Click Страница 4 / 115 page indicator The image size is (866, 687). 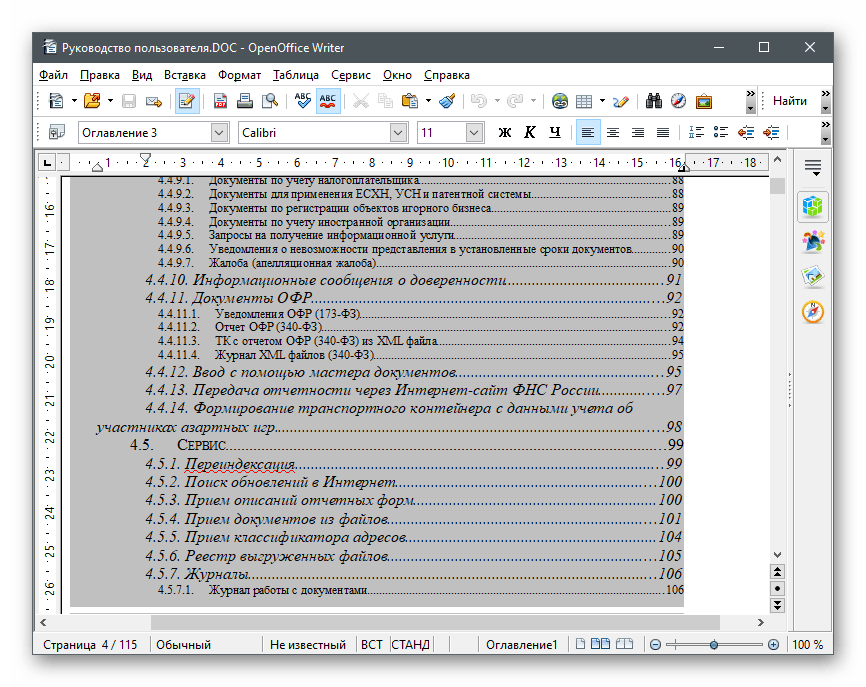(x=90, y=644)
